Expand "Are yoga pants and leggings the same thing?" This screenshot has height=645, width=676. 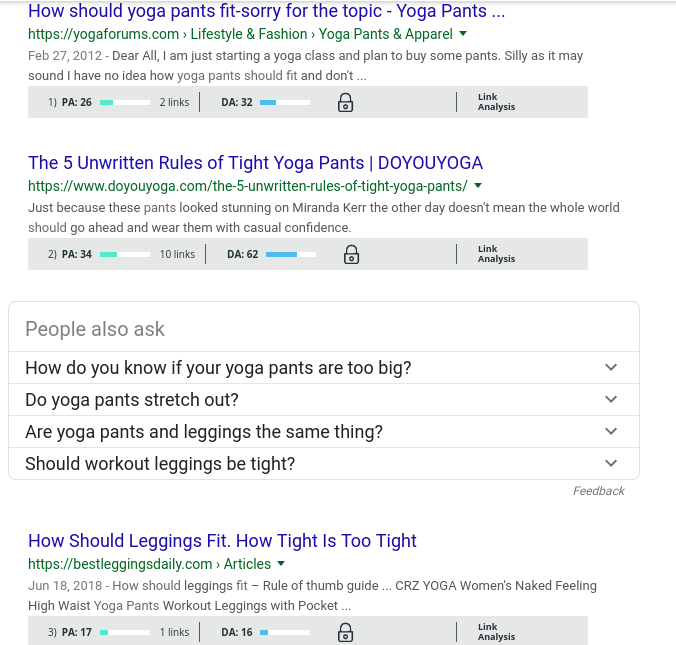[x=324, y=432]
